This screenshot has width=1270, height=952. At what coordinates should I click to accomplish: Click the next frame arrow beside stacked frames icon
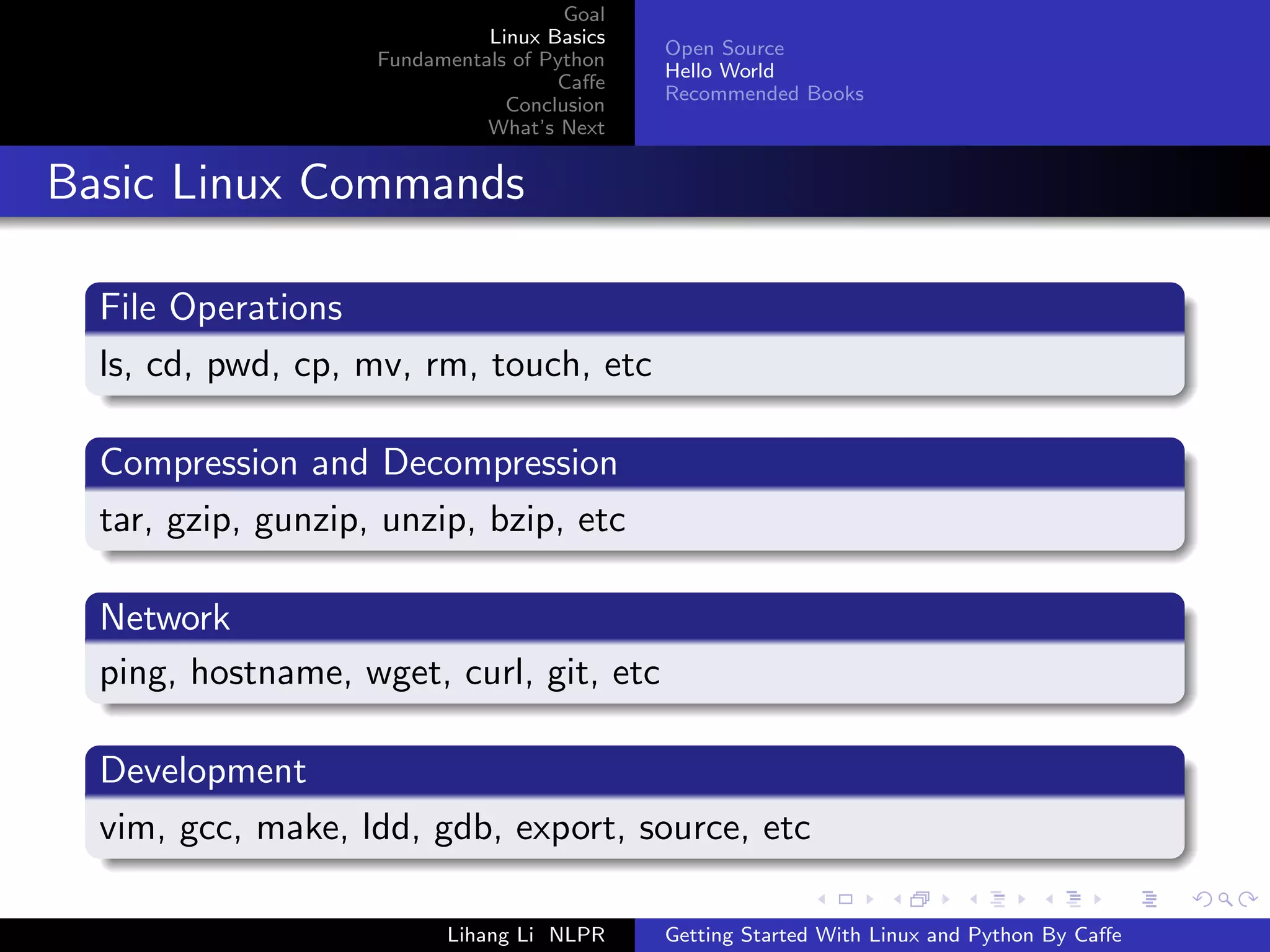pos(946,899)
